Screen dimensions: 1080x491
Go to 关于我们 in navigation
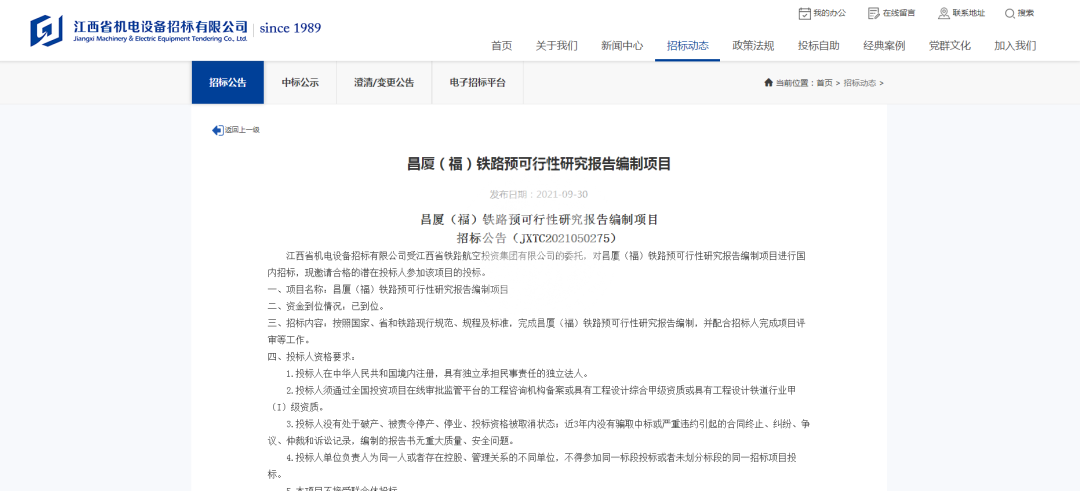click(556, 46)
